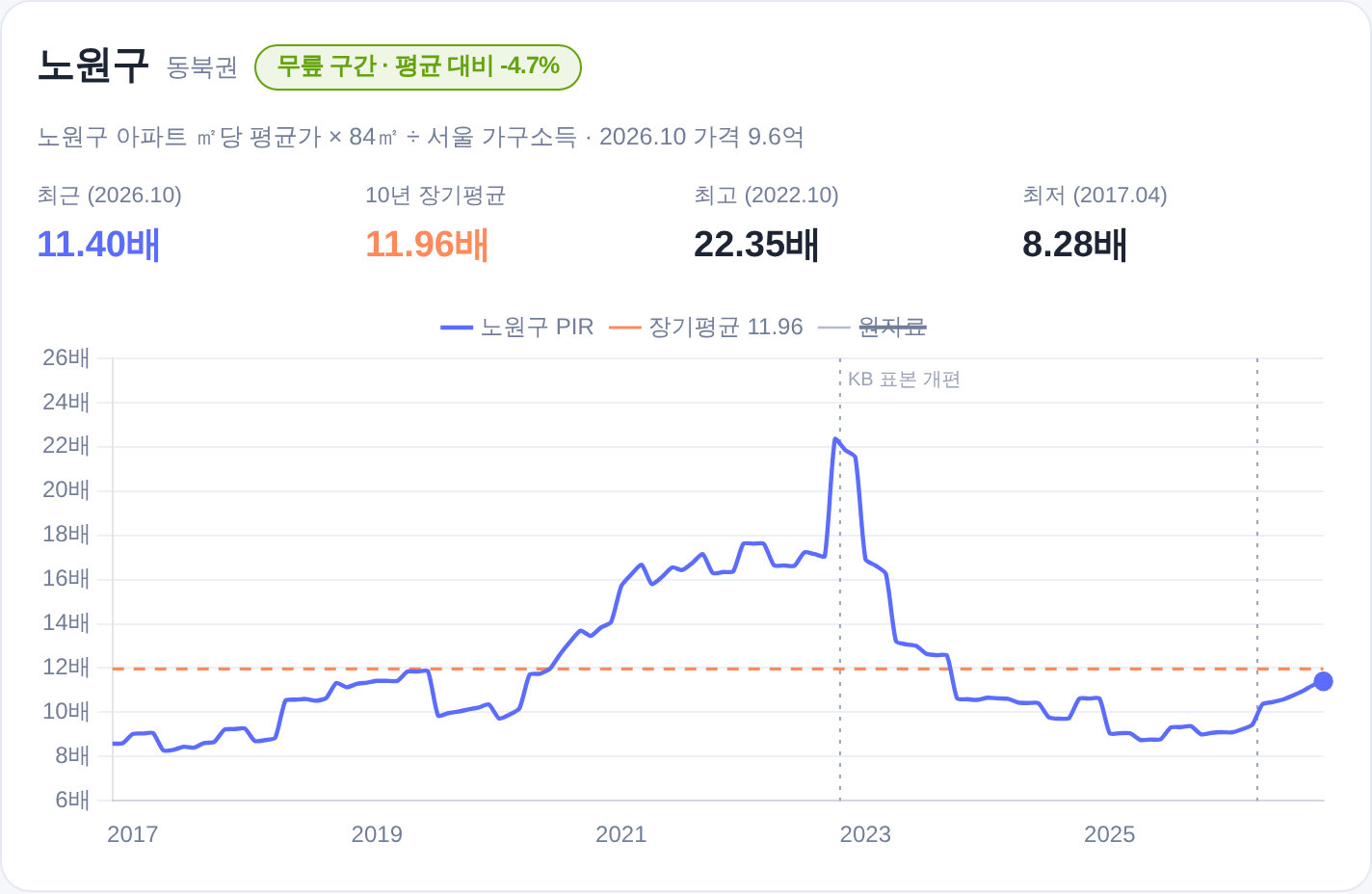Click the 2021 x-axis tick label
This screenshot has height=894, width=1372.
(620, 834)
